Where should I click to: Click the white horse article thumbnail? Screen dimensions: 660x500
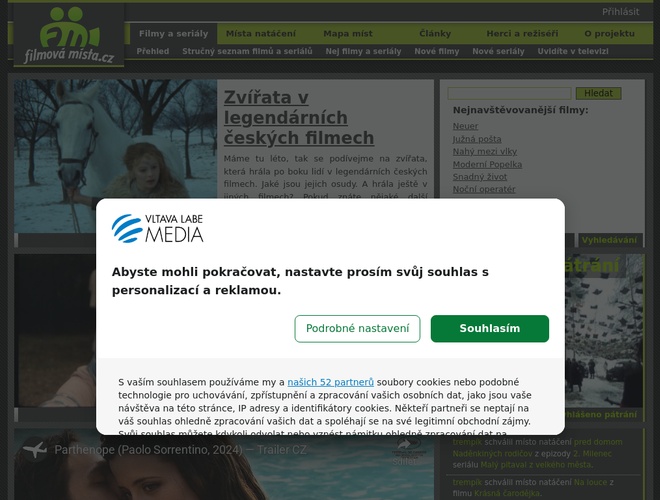tap(115, 156)
